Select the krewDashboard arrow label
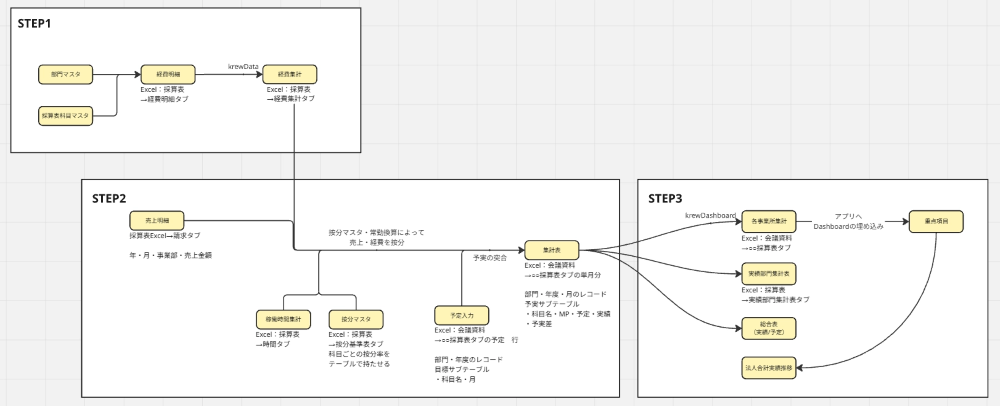The width and height of the screenshot is (1000, 406). click(x=711, y=215)
